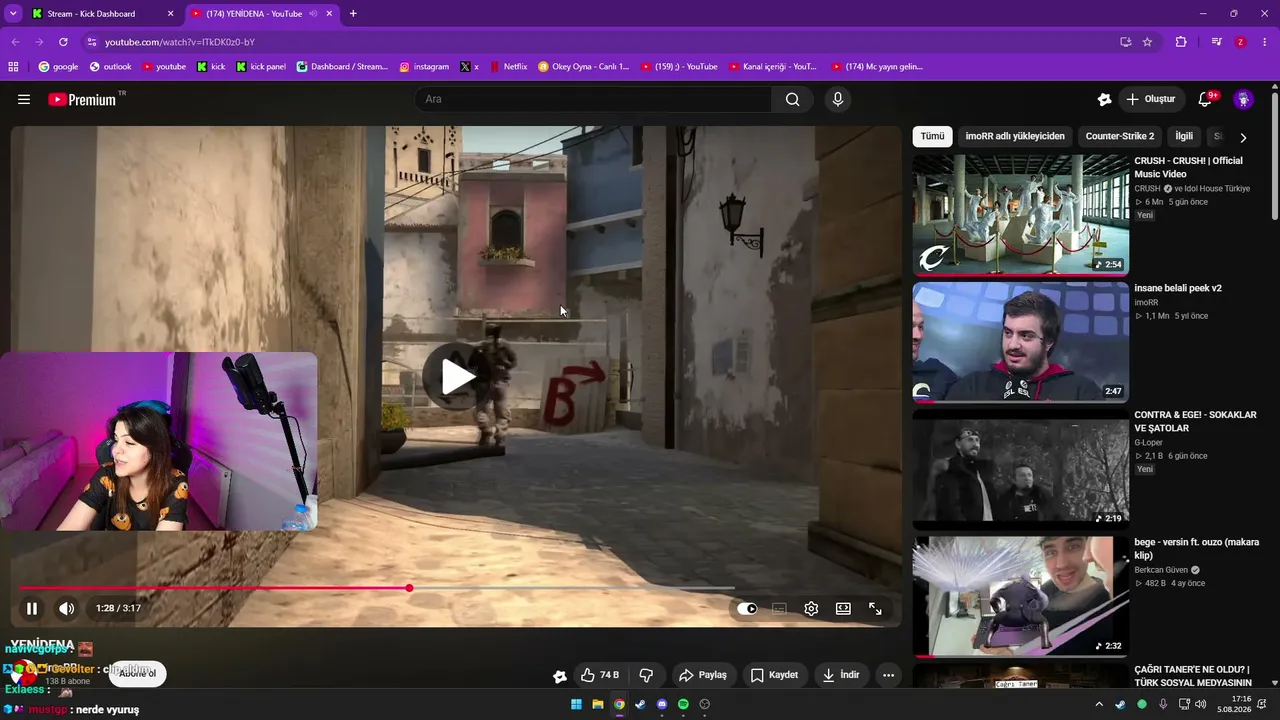Download the video with İndir
The image size is (1280, 720).
click(x=841, y=675)
